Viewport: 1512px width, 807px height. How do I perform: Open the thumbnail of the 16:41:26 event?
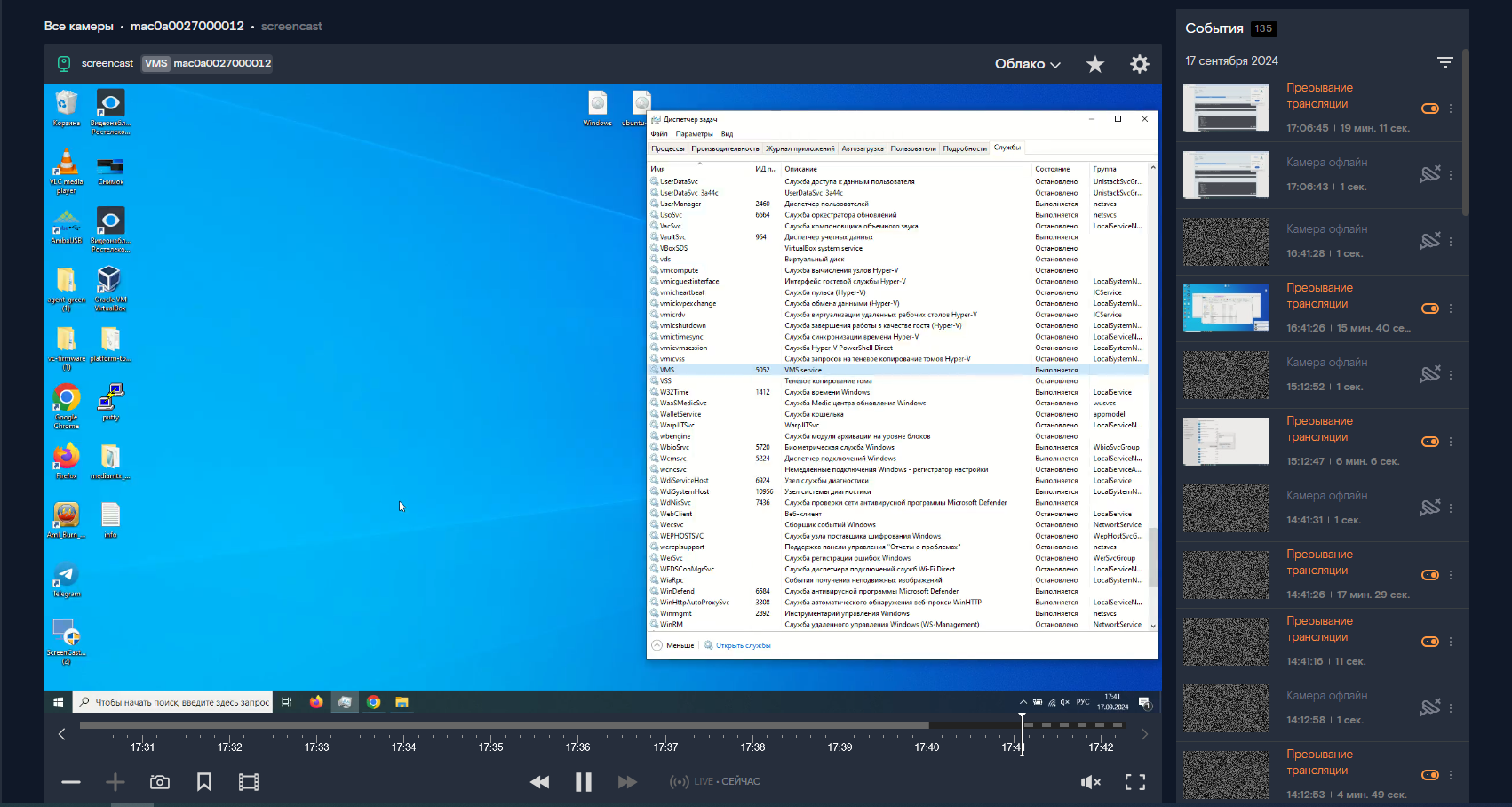coord(1226,308)
